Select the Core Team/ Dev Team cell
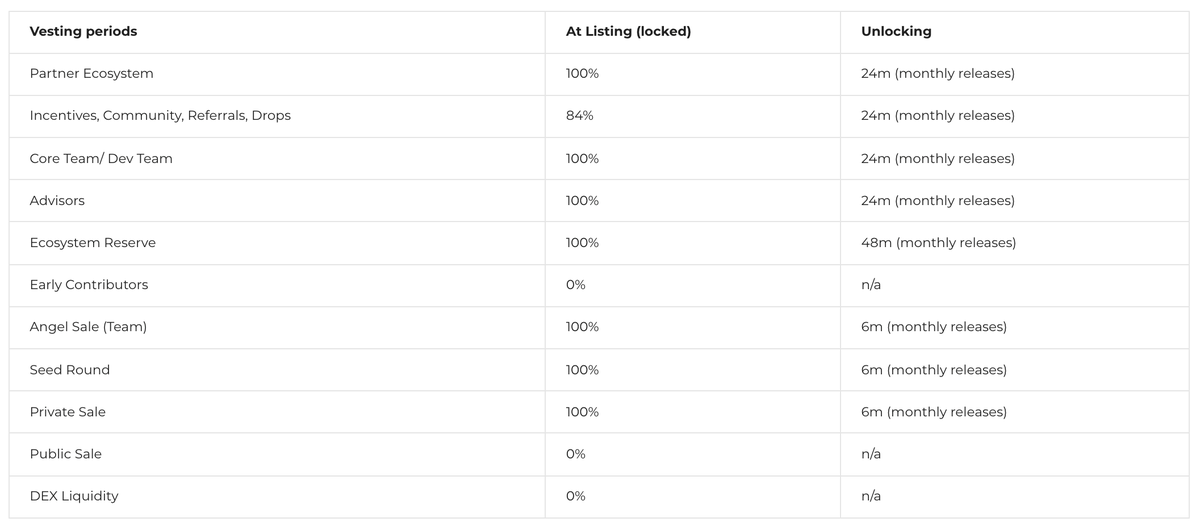This screenshot has height=526, width=1200. coord(101,158)
